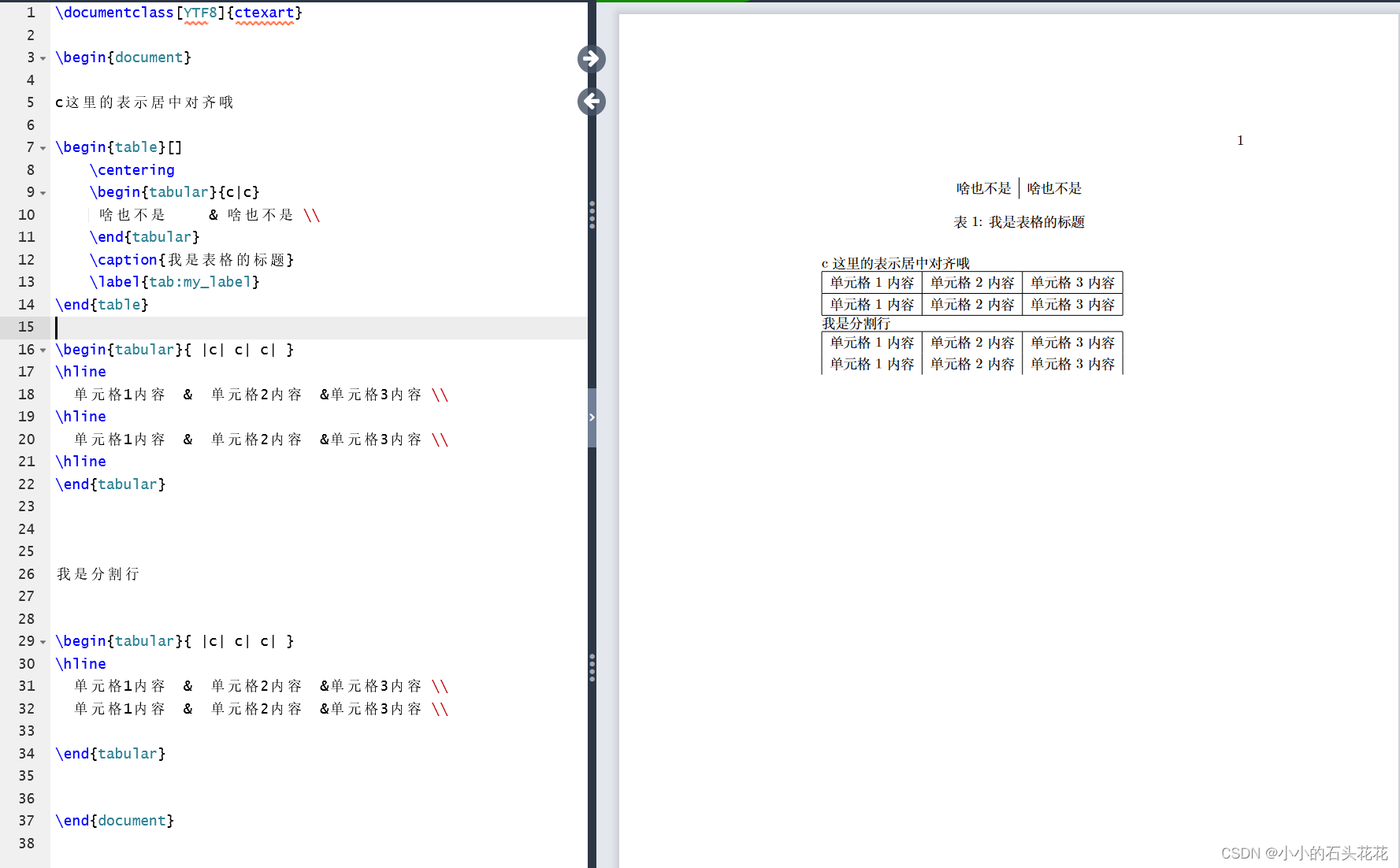Click \end{tabular} on line 34
Image resolution: width=1400 pixels, height=868 pixels.
click(x=110, y=754)
